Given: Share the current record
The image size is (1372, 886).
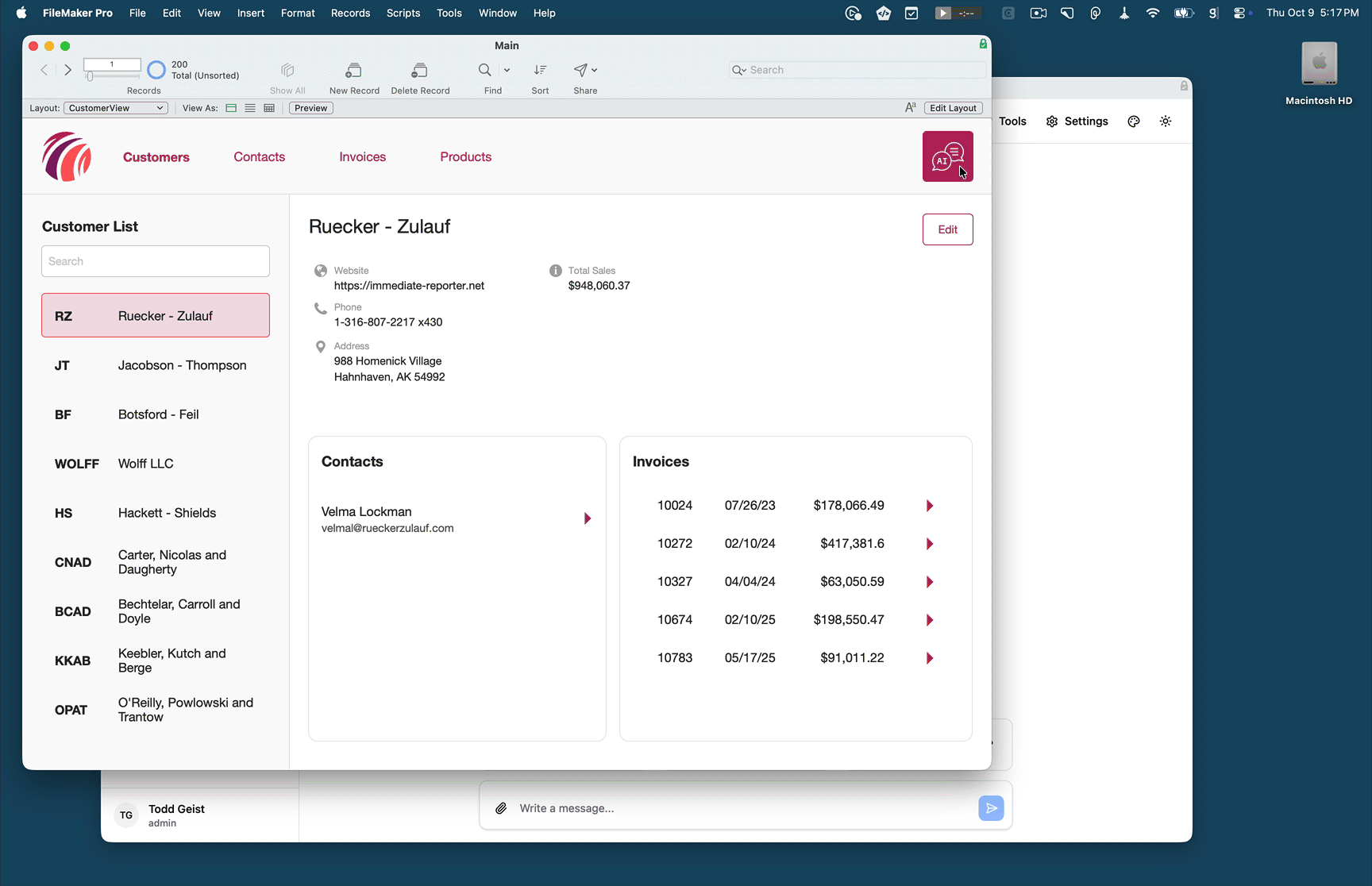Looking at the screenshot, I should coord(581,75).
